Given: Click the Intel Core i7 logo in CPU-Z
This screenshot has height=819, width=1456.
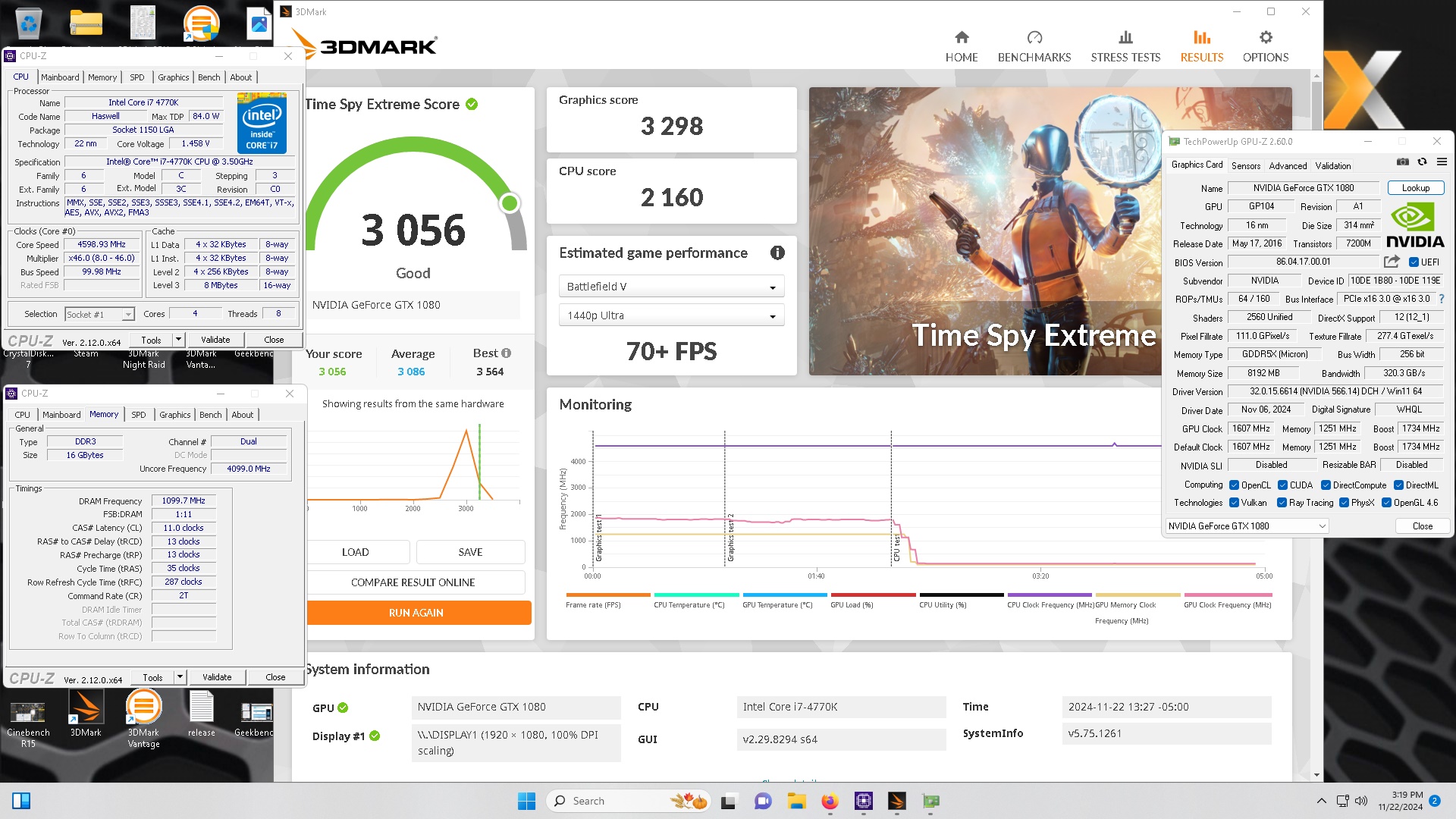Looking at the screenshot, I should pyautogui.click(x=262, y=123).
